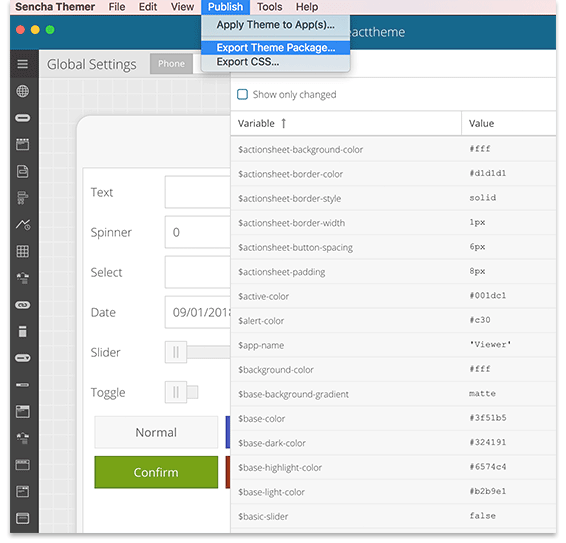Viewport: 566px width, 543px height.
Task: Edit the false value of $basic-slider
Action: coord(482,516)
